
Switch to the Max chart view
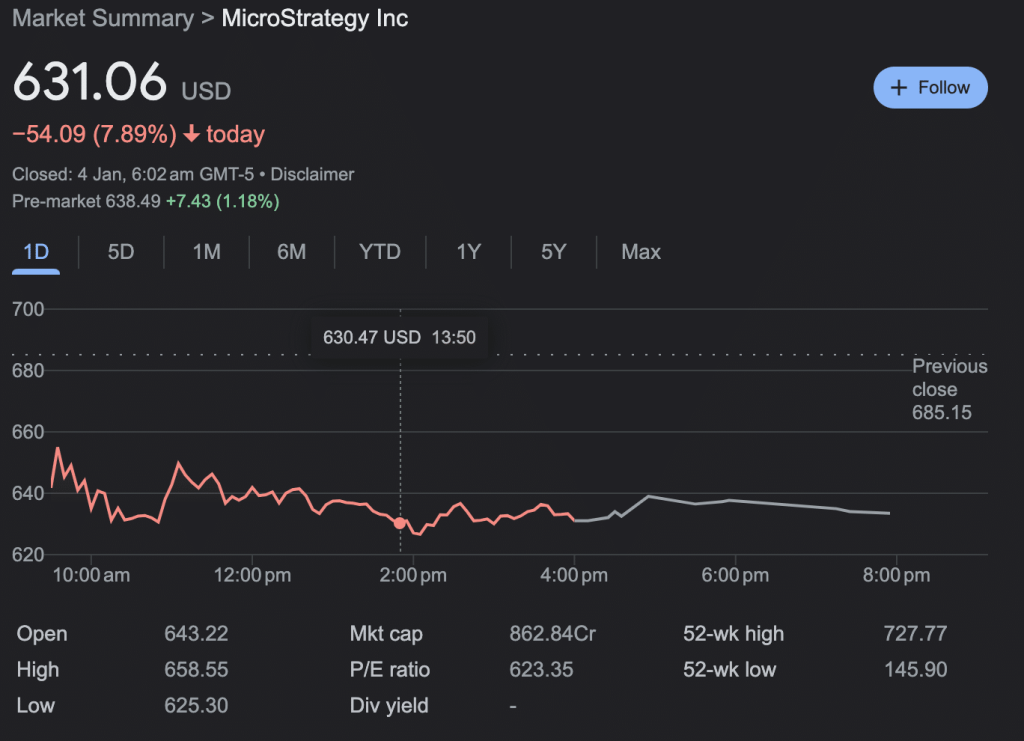click(x=640, y=252)
